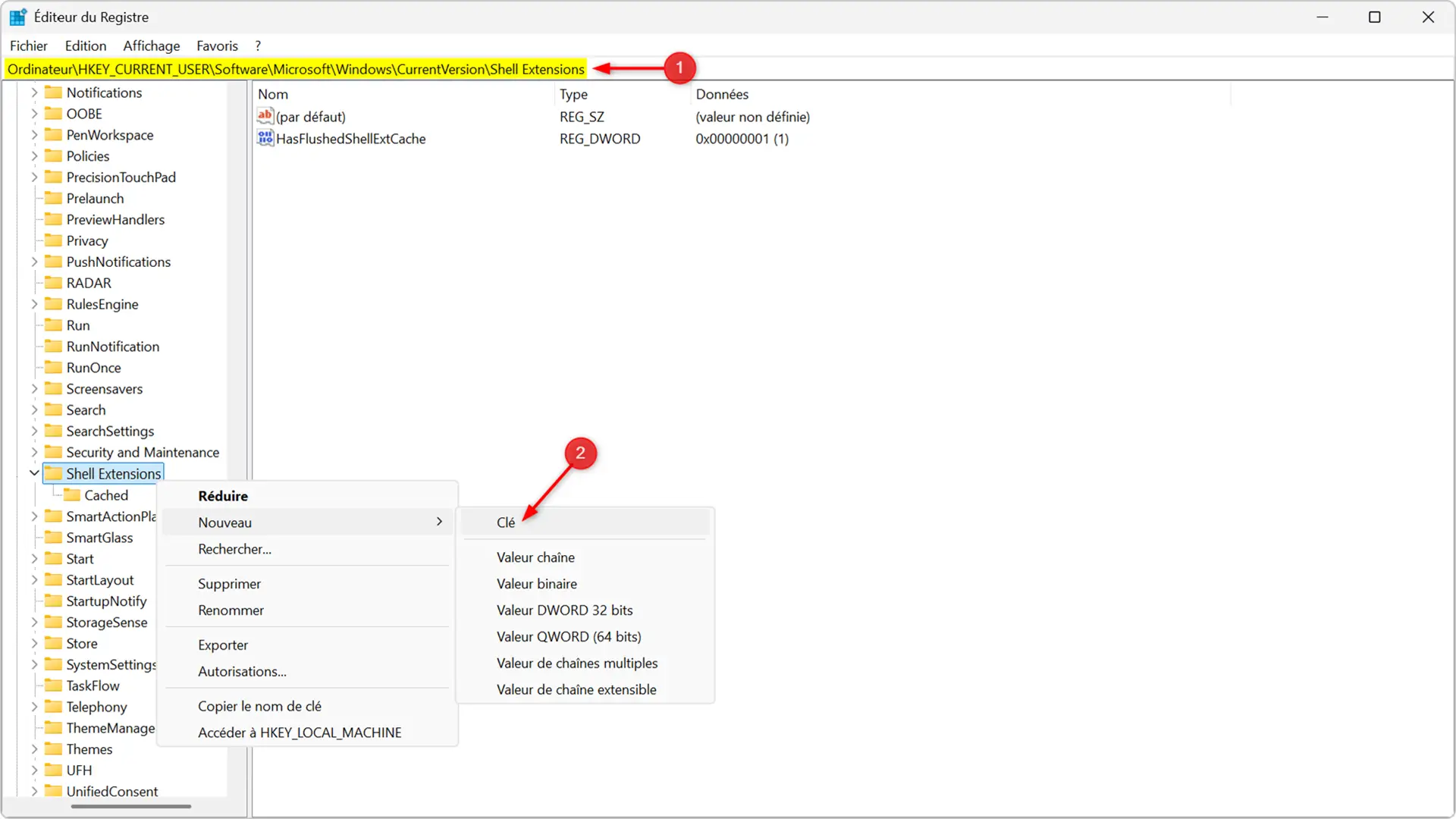Expand the Notifications key
The image size is (1456, 819).
click(x=34, y=93)
